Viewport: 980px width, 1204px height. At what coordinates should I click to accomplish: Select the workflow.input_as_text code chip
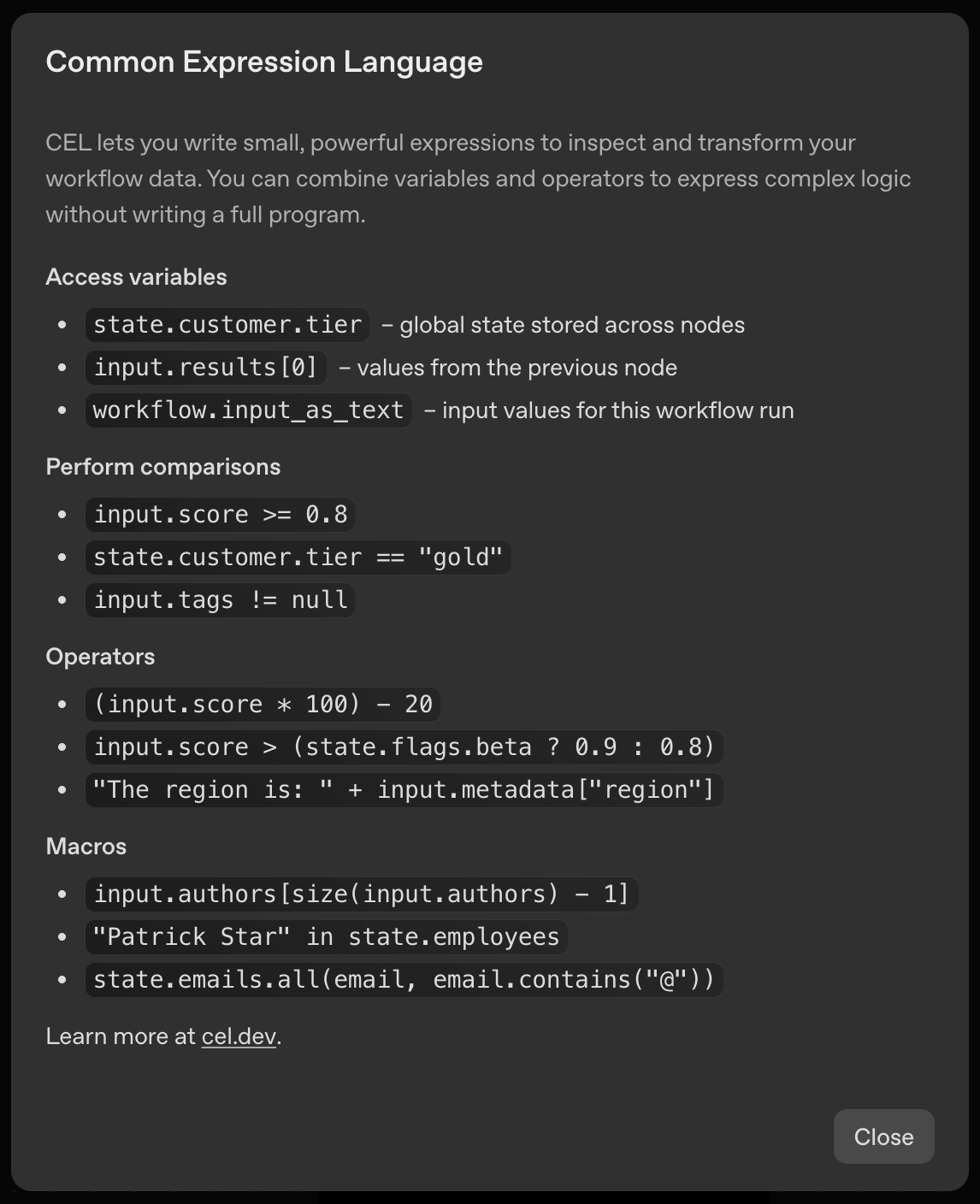[247, 410]
